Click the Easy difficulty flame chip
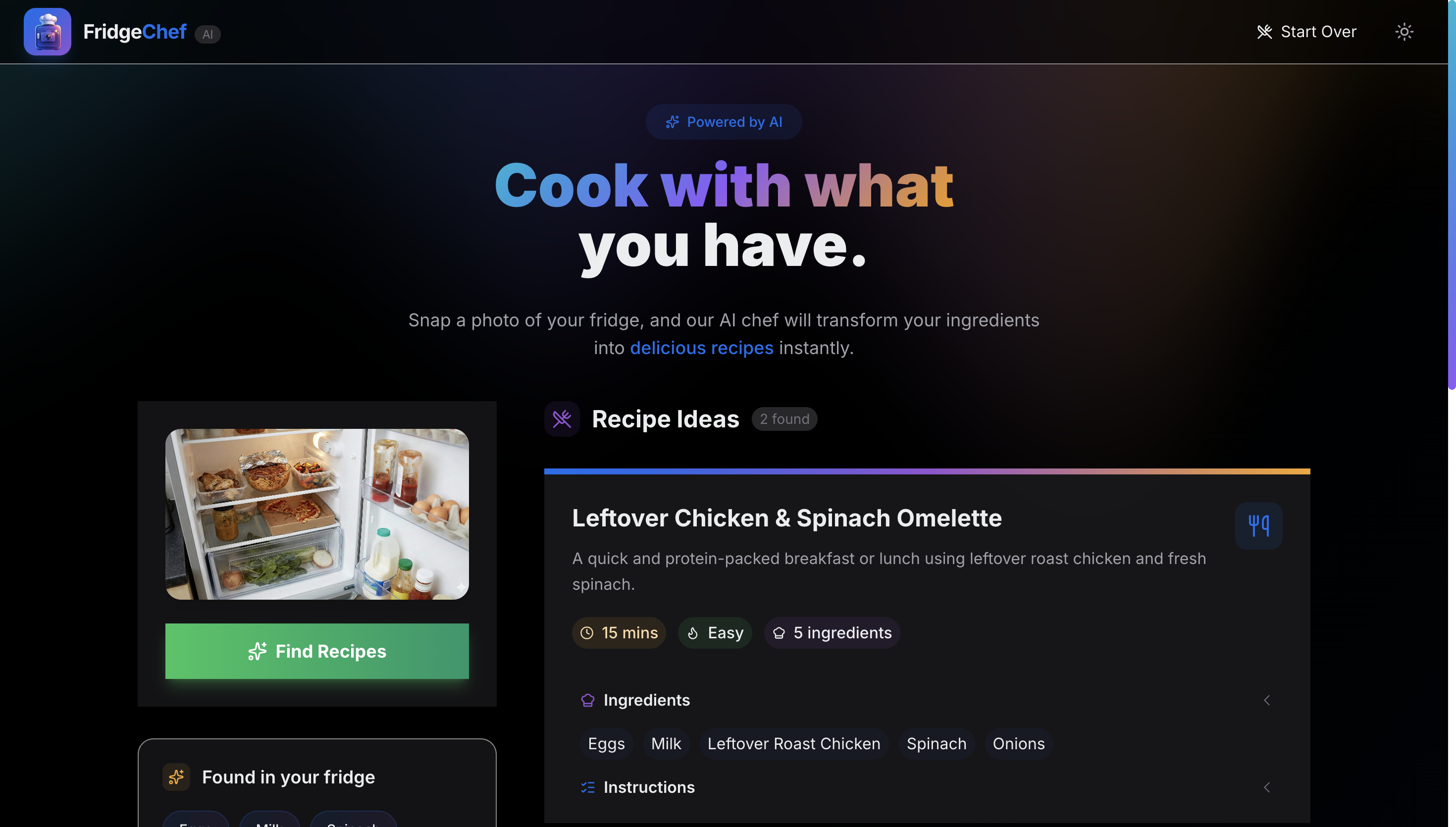The width and height of the screenshot is (1456, 827). 714,632
